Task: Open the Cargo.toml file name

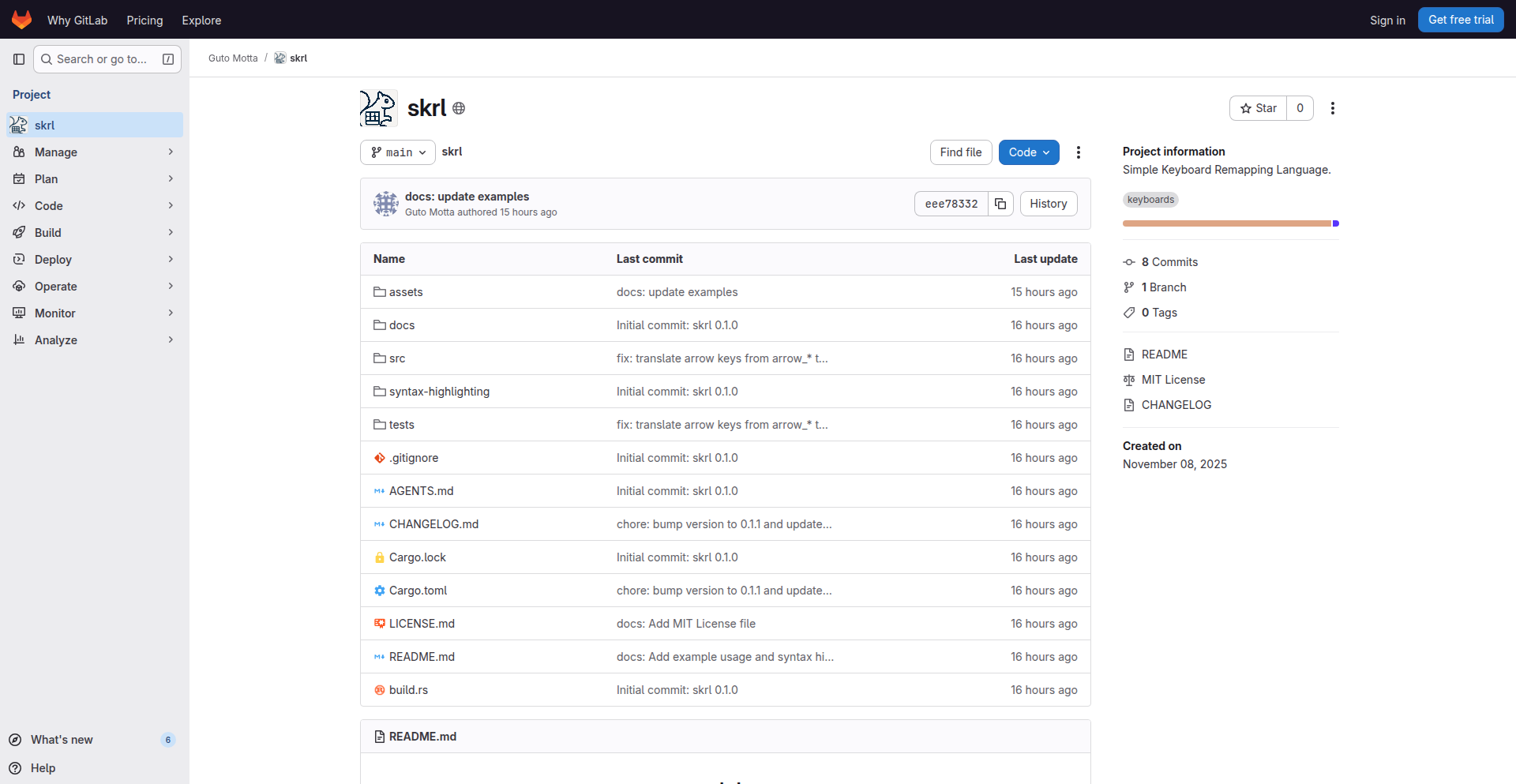Action: coord(418,591)
